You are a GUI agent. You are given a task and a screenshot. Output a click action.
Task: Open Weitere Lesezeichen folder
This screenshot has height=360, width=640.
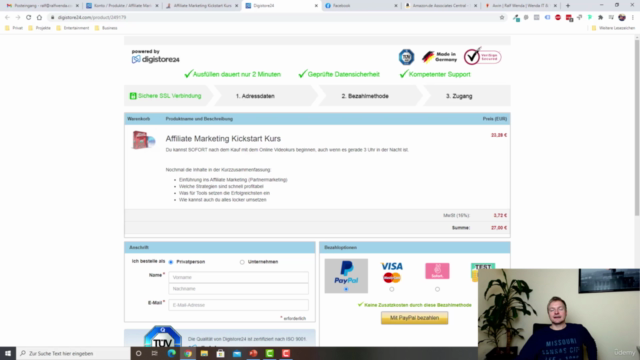point(613,28)
